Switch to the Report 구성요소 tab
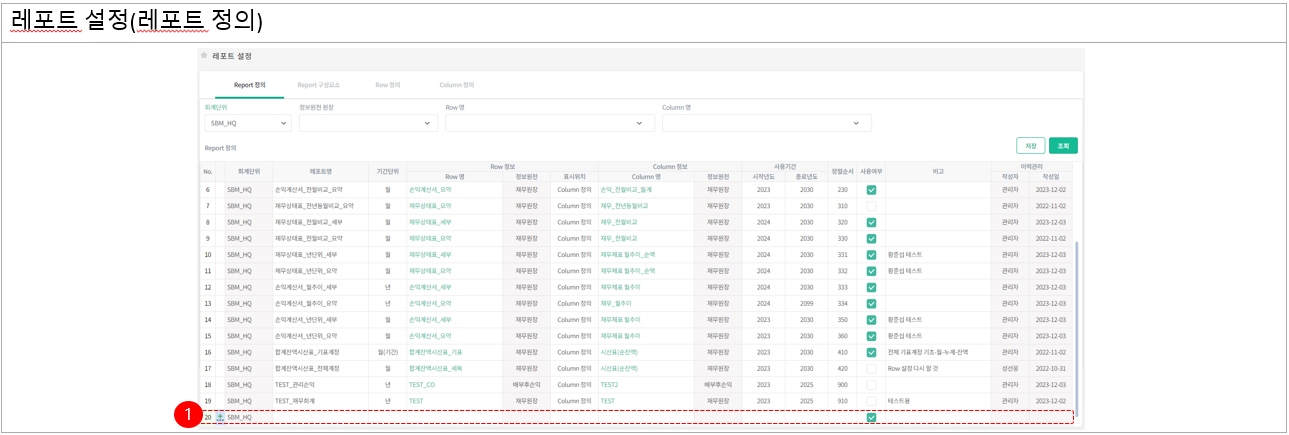 pos(320,85)
